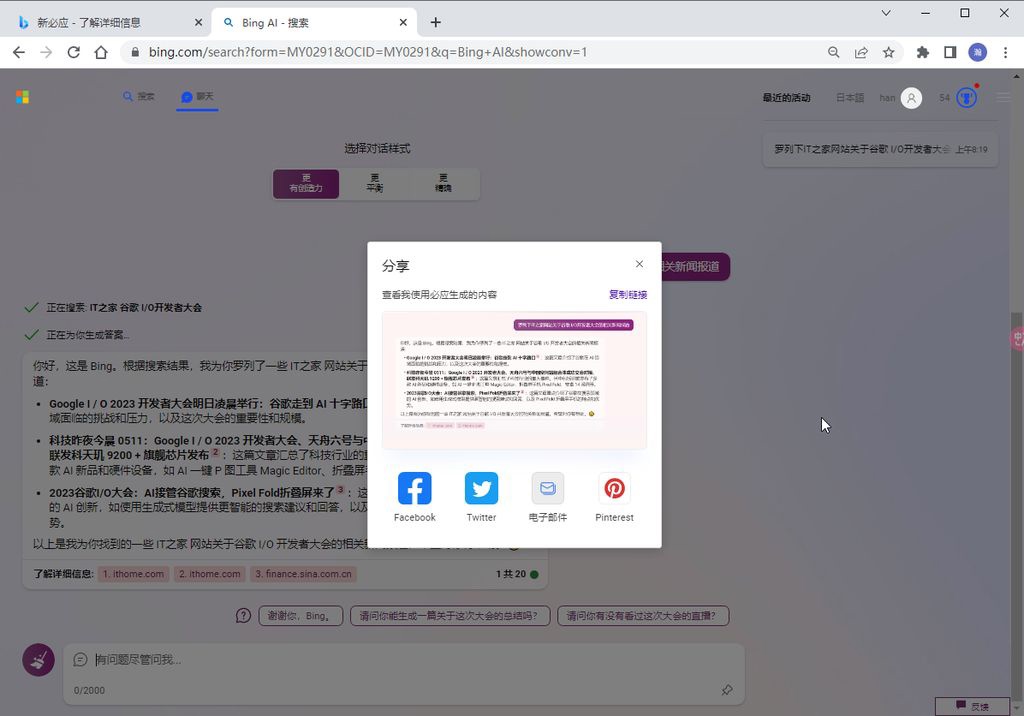Switch to the 聊天 tab

point(196,96)
